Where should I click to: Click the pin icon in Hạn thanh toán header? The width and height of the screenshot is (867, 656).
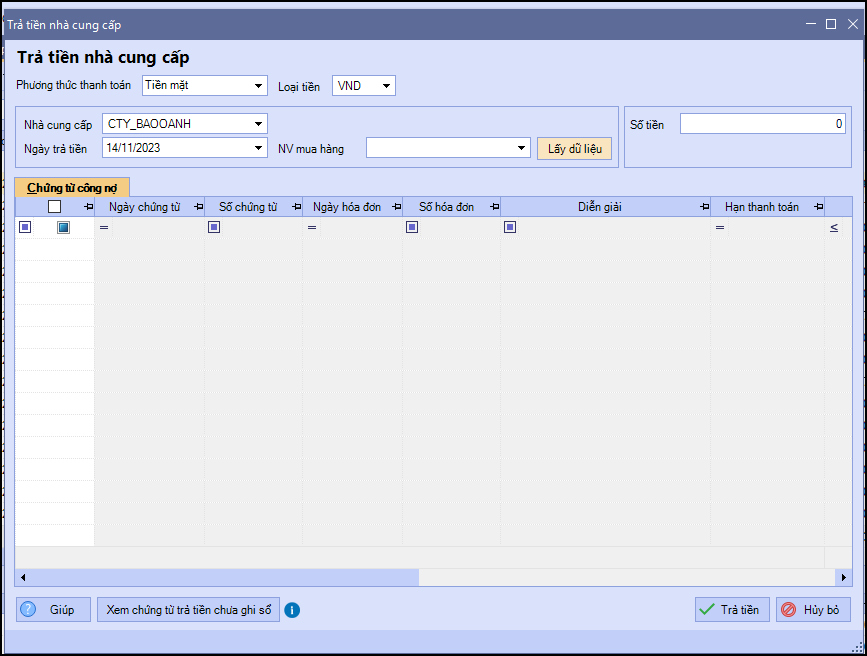pos(818,207)
